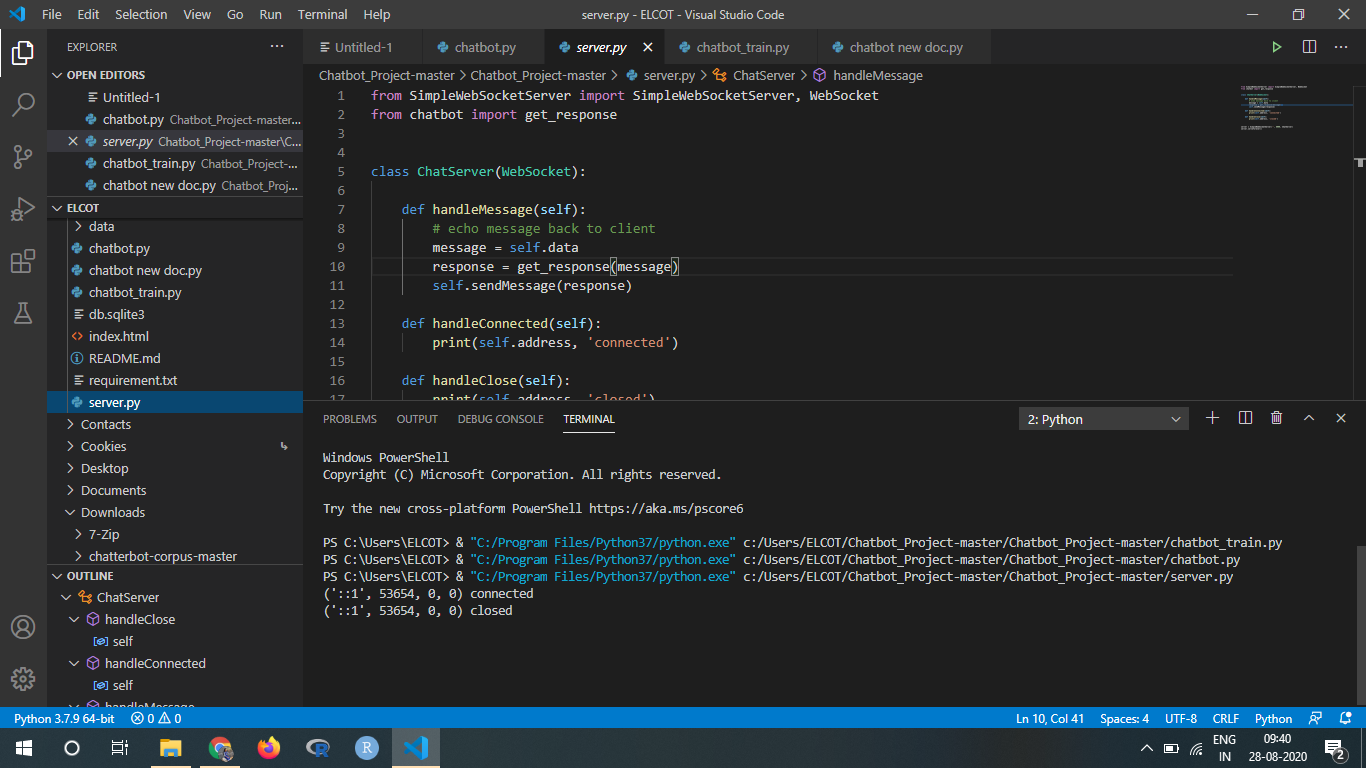This screenshot has height=768, width=1366.
Task: Open the File menu
Action: [x=52, y=14]
